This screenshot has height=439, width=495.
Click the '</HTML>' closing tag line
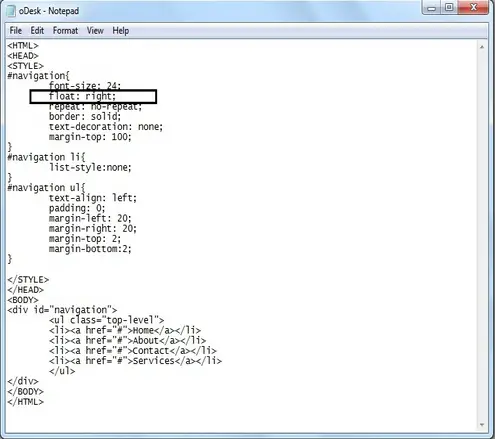tap(26, 402)
